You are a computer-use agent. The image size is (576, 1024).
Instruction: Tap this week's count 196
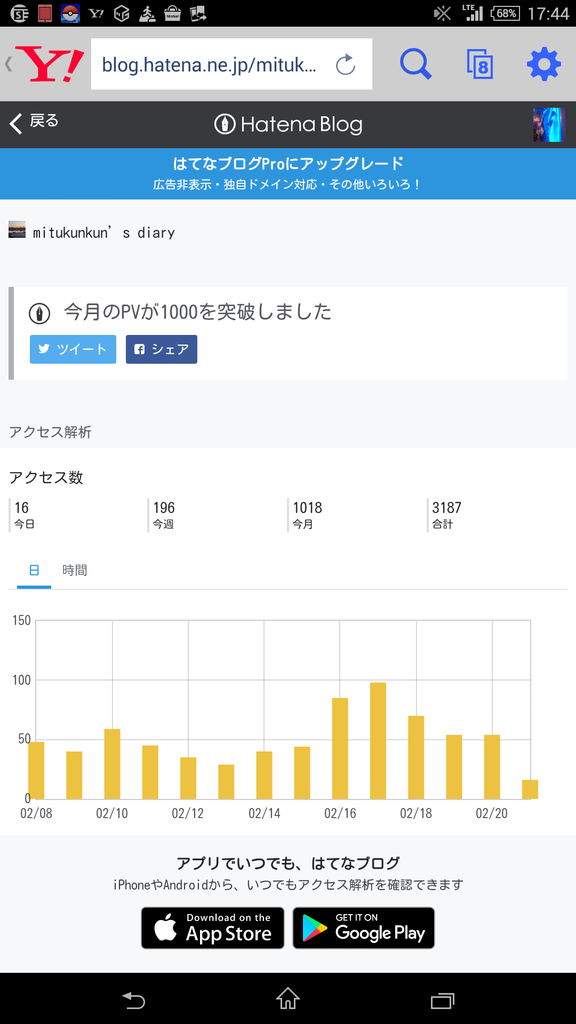pos(164,507)
